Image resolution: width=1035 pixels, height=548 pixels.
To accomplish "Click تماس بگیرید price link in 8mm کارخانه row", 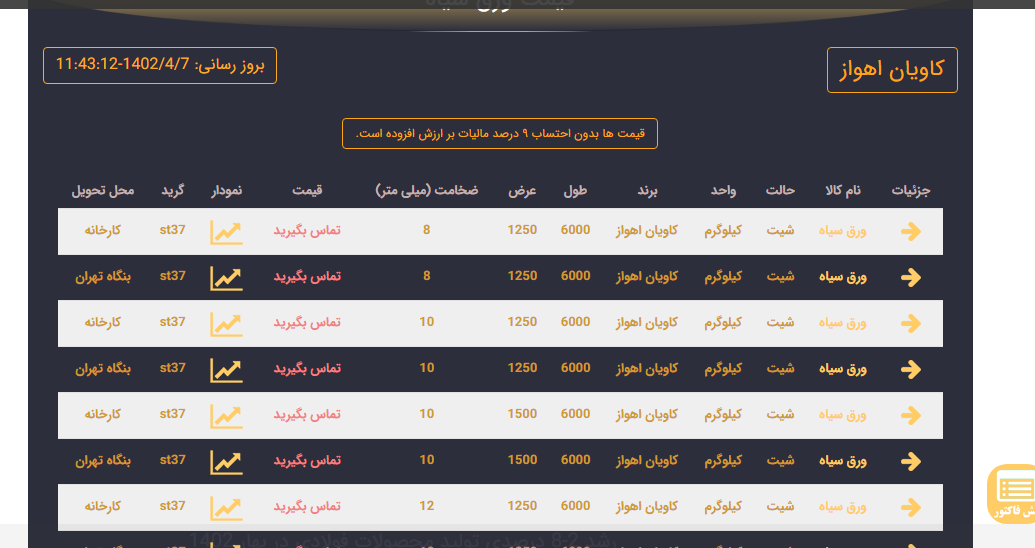I will click(x=307, y=231).
